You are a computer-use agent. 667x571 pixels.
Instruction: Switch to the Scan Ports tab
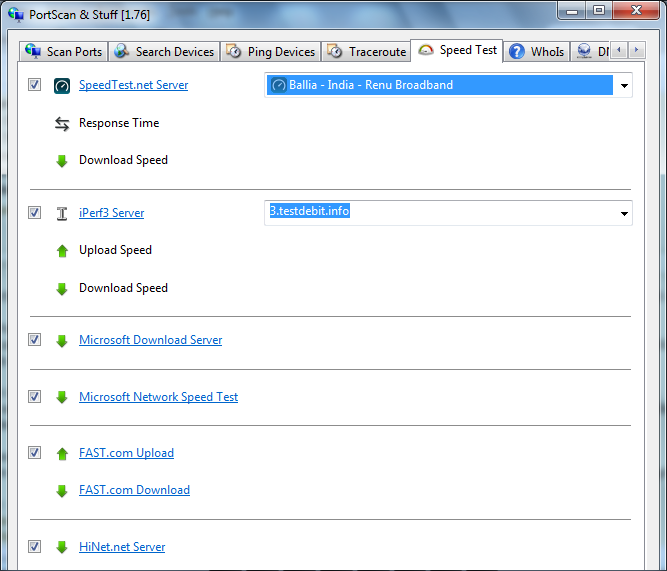pos(64,51)
